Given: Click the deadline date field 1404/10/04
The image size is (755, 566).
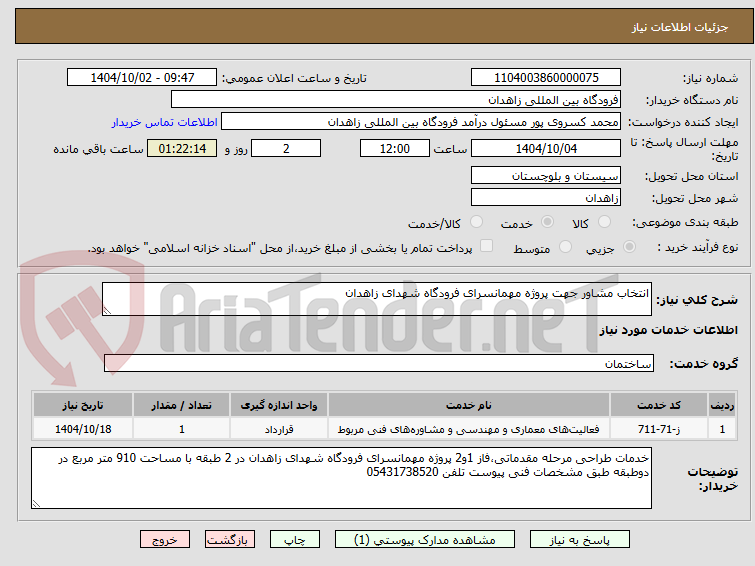Looking at the screenshot, I should point(546,148).
